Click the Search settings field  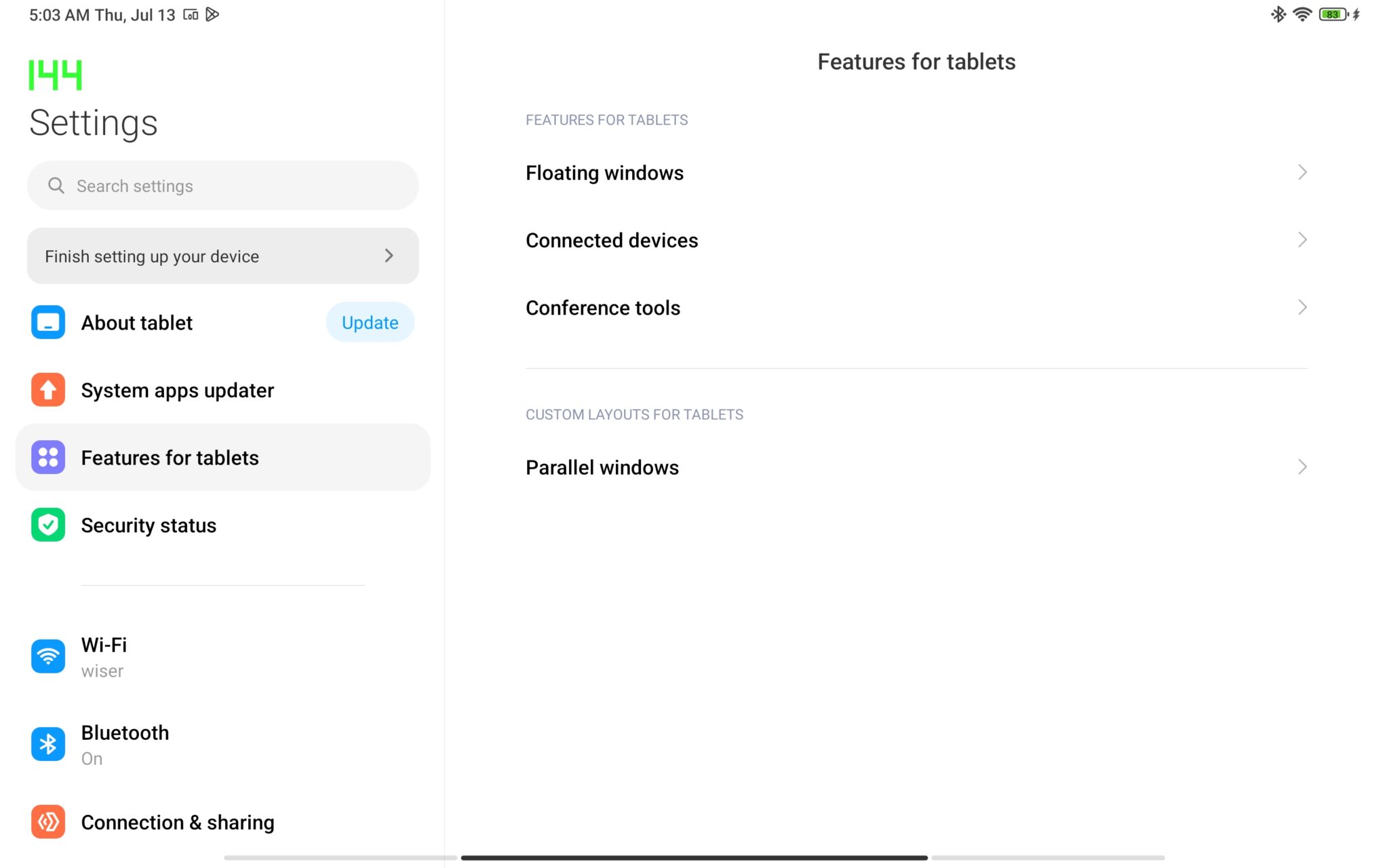tap(231, 186)
